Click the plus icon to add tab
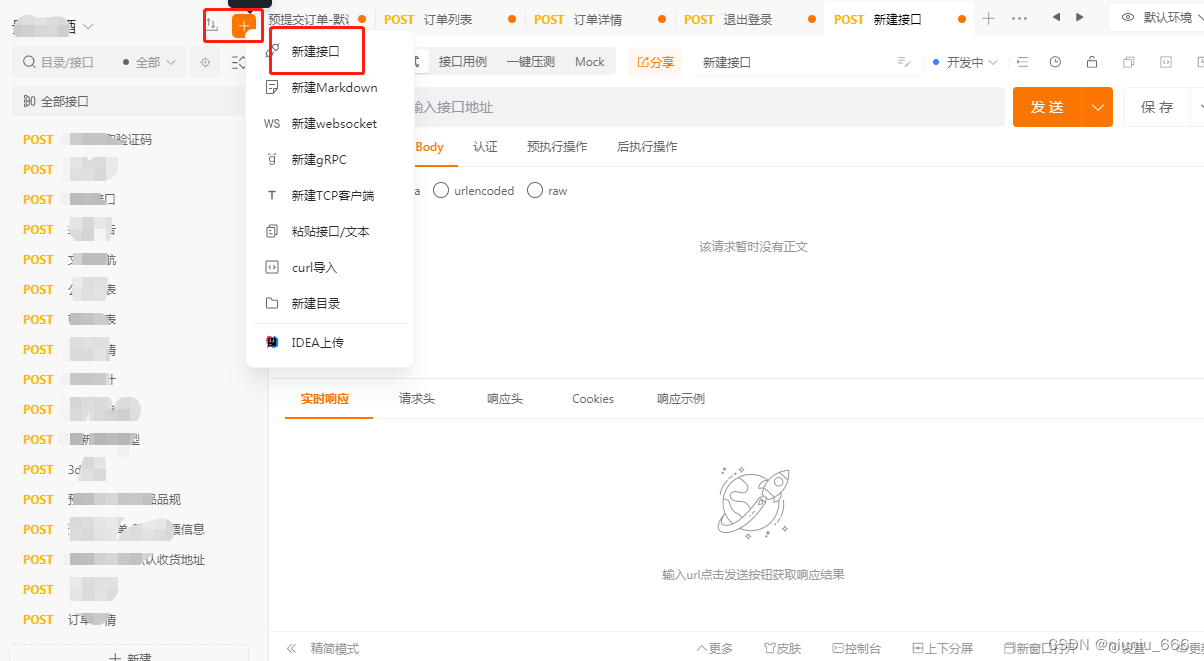This screenshot has height=661, width=1204. [988, 18]
